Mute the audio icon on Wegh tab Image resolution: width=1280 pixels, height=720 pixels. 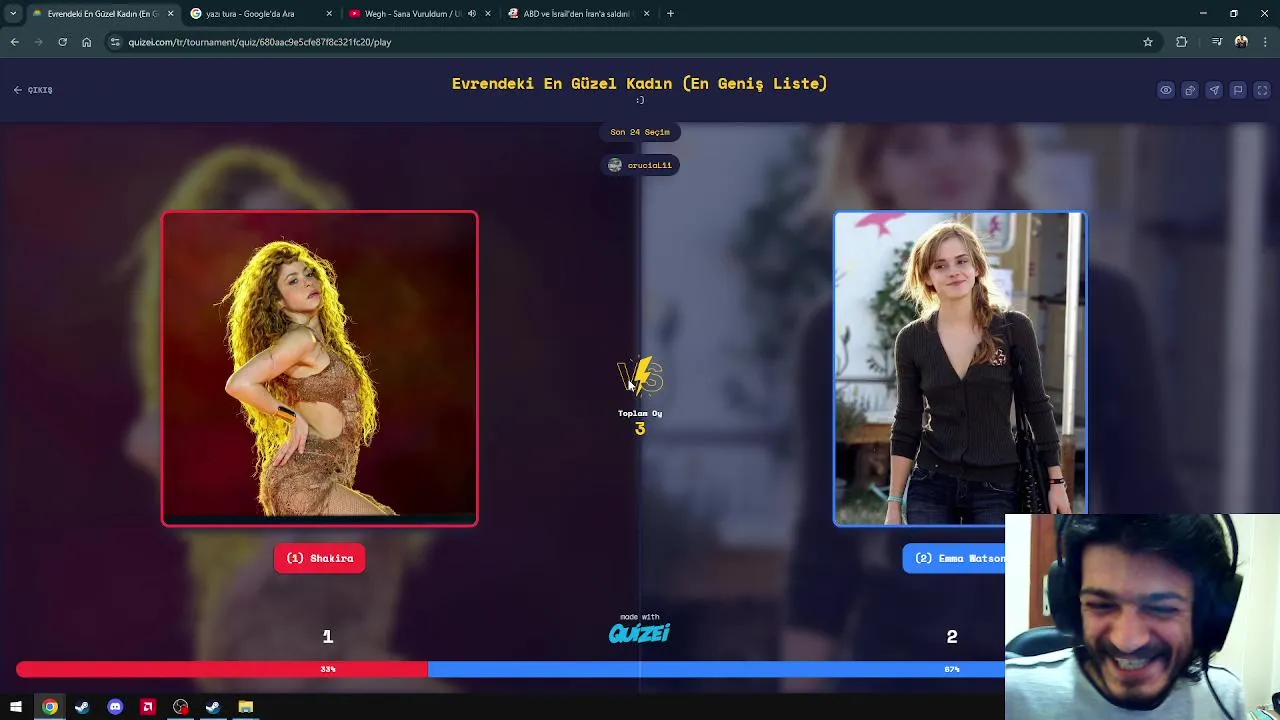point(472,14)
